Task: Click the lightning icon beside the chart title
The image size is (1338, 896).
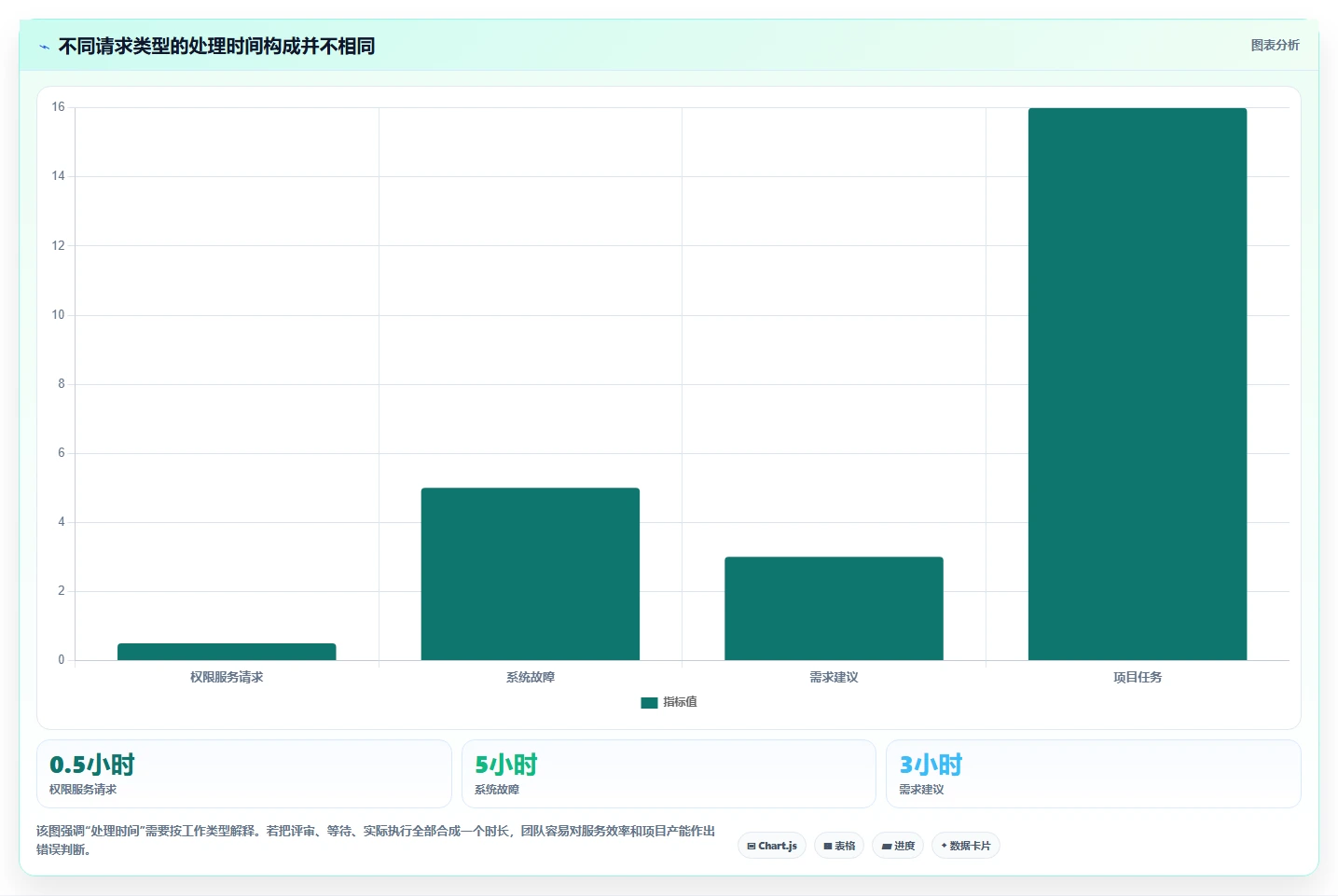Action: [x=44, y=47]
